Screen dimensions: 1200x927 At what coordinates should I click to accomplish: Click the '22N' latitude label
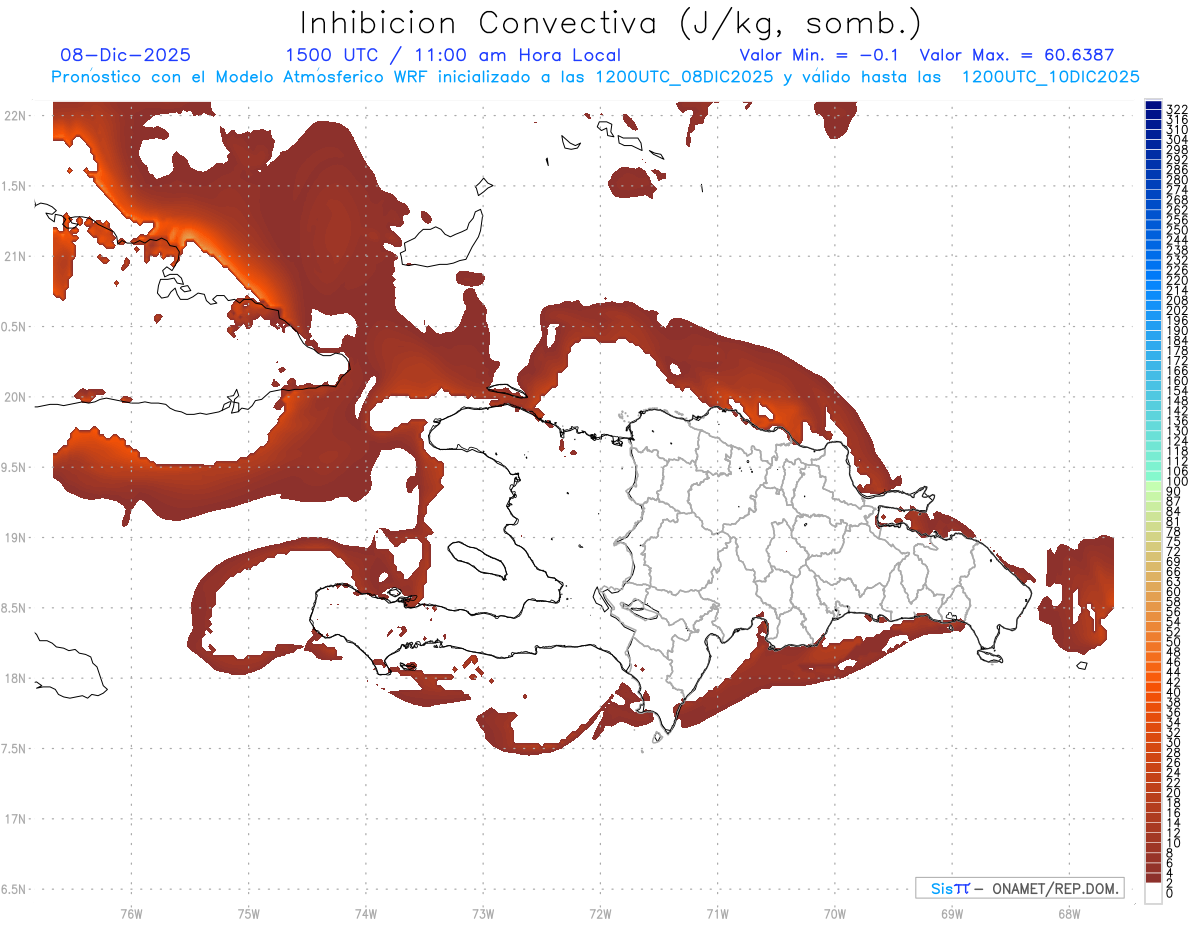coord(15,116)
